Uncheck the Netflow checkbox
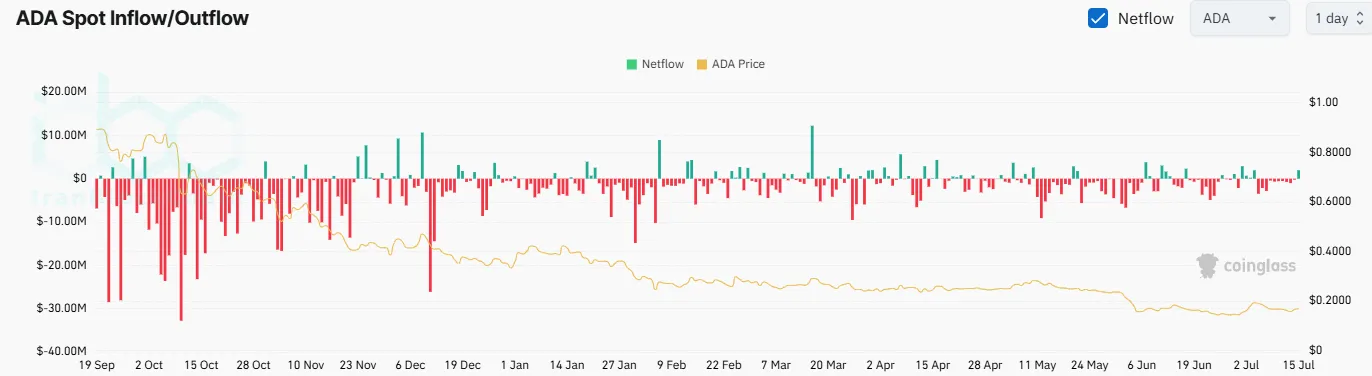The height and width of the screenshot is (376, 1372). [1098, 18]
